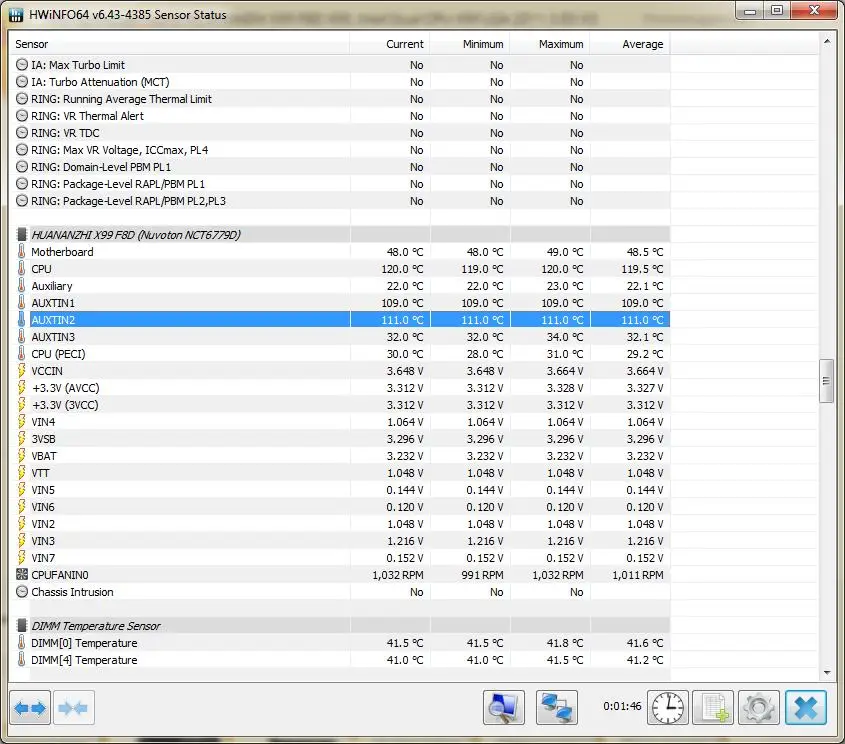The width and height of the screenshot is (845, 744).
Task: Click the circle icon beside Chassis Intrusion
Action: coord(22,592)
